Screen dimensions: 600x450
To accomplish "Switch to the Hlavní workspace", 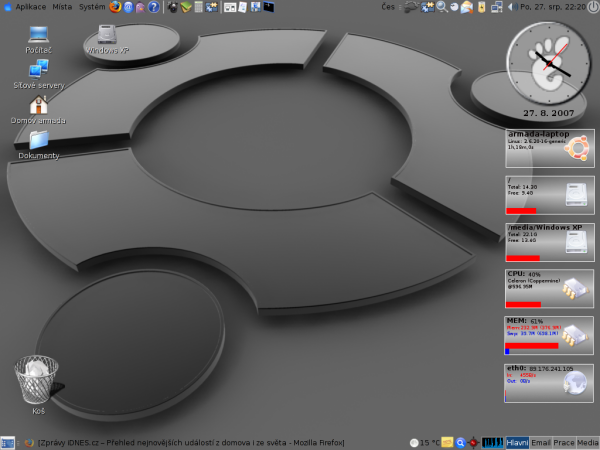I will pyautogui.click(x=517, y=443).
